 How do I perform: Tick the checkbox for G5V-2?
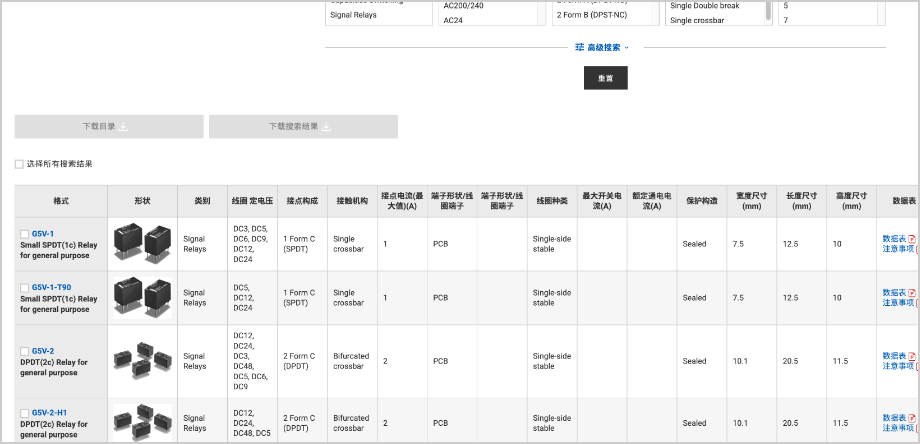(25, 351)
